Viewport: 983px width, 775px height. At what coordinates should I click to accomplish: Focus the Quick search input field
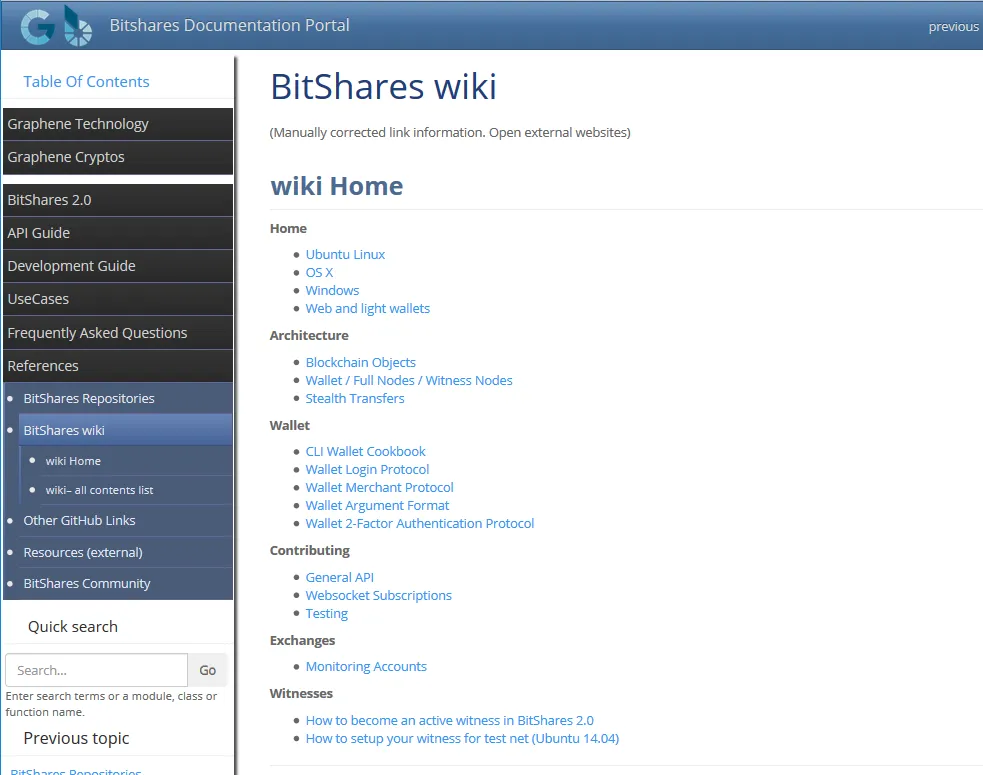click(97, 670)
